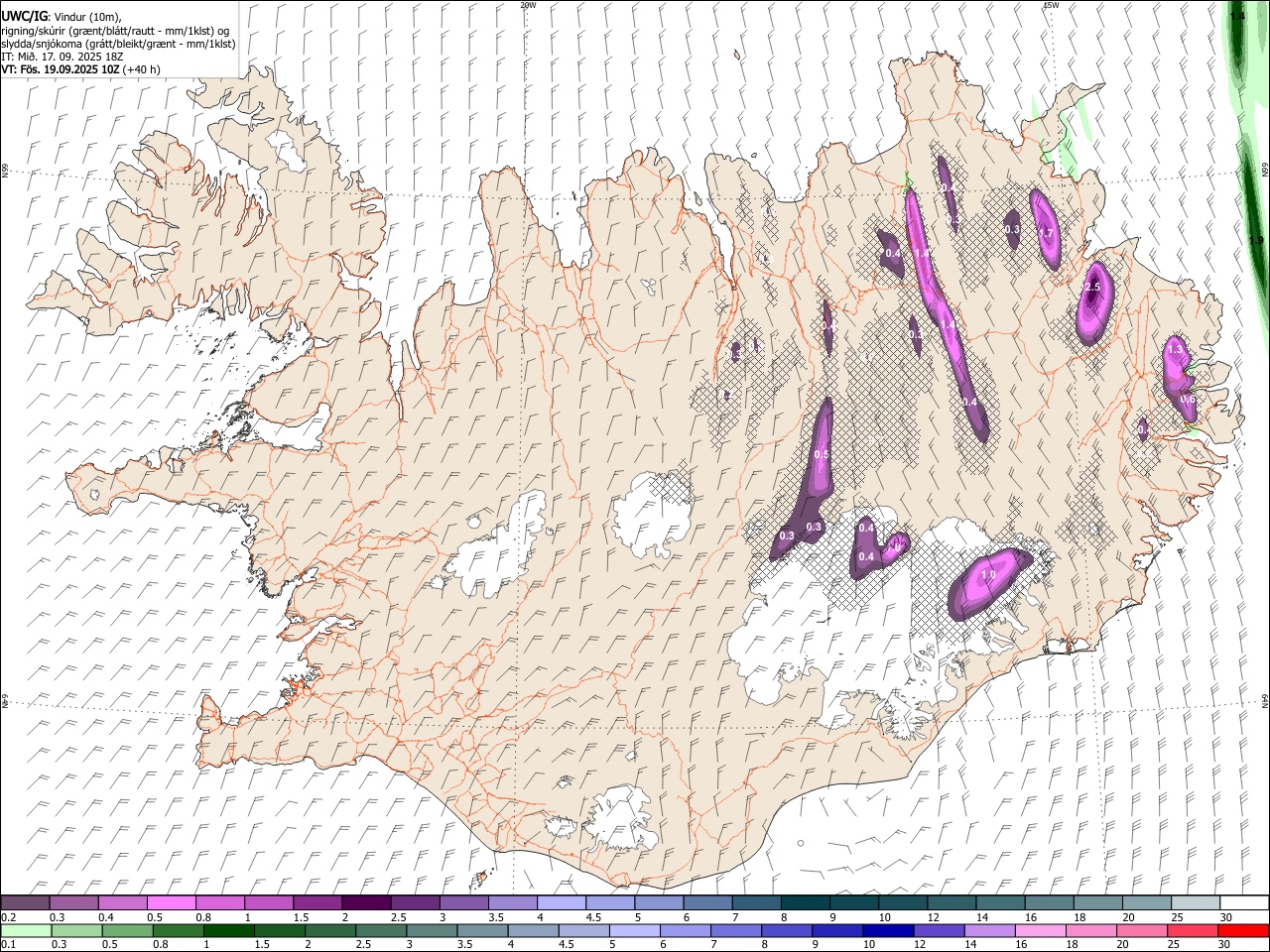
Task: Pick the lower legend swatch labeled 0.5
Action: pyautogui.click(x=127, y=930)
